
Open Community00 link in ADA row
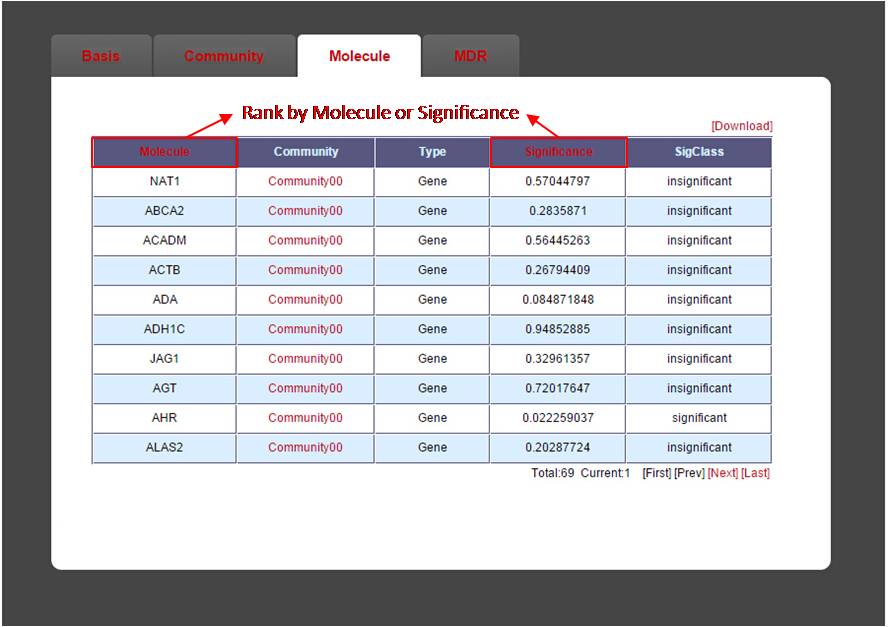click(x=305, y=300)
